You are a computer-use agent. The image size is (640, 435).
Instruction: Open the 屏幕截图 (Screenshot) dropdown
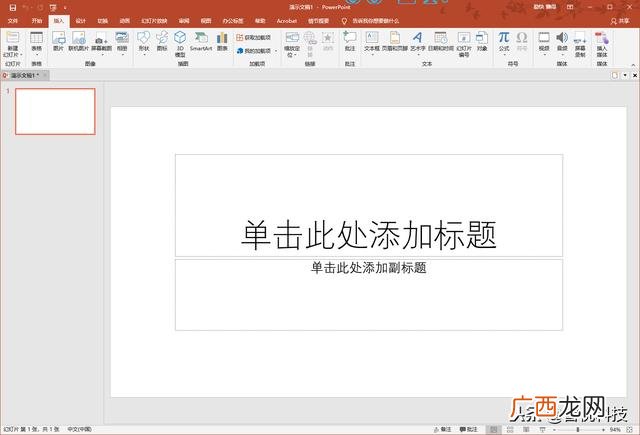pyautogui.click(x=101, y=43)
